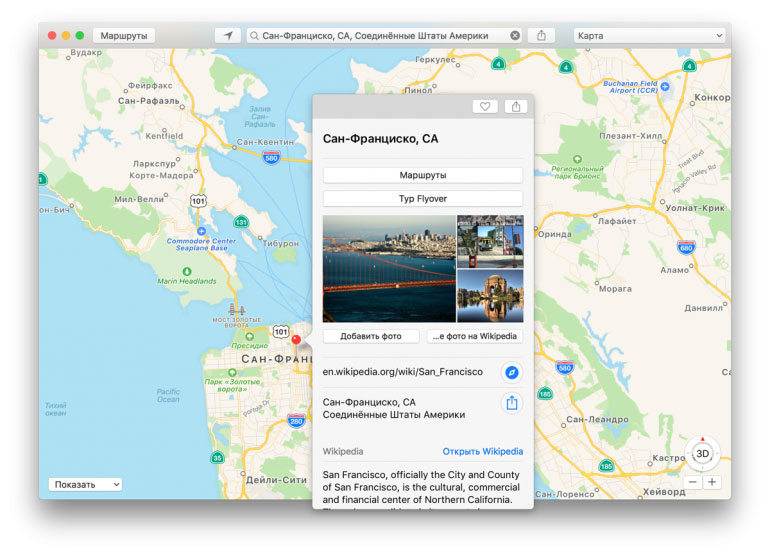Click the Marin Headlands park icon
This screenshot has width=770, height=555.
187,271
